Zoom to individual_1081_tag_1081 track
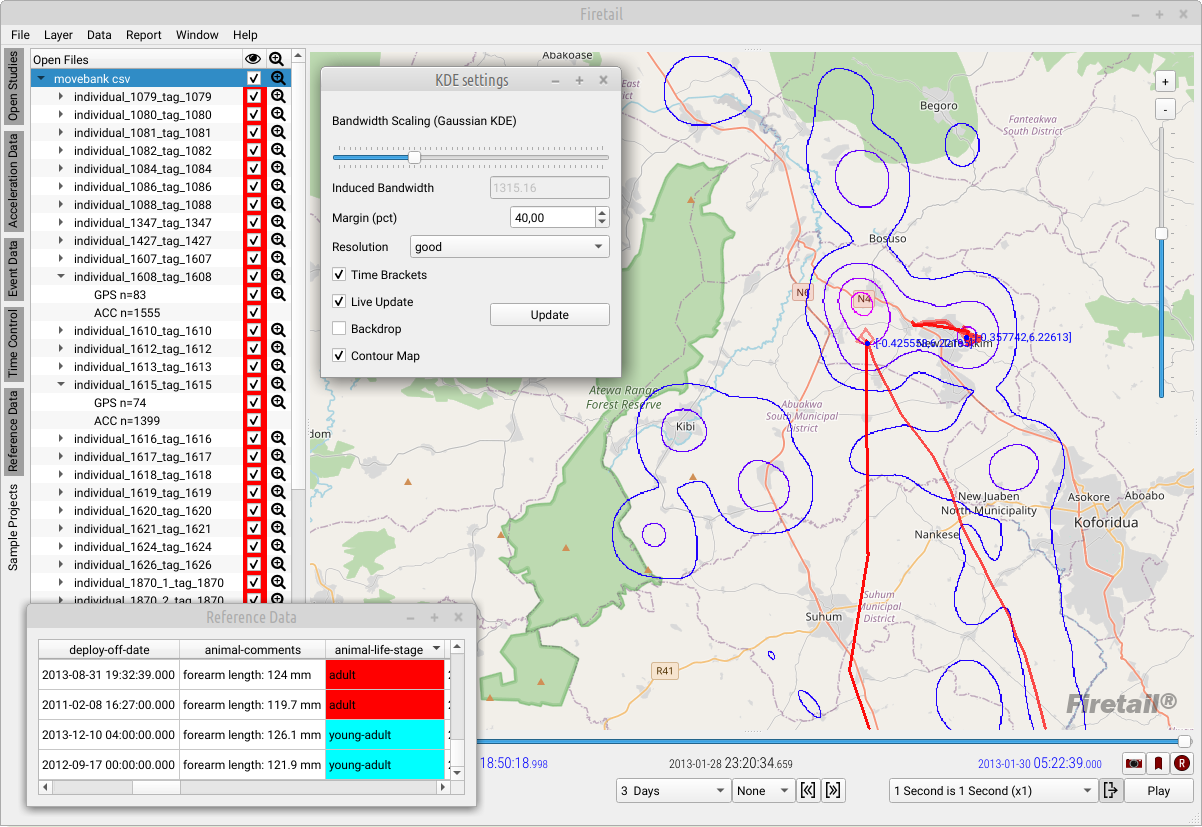Screen dimensions: 1202x827 (279, 133)
